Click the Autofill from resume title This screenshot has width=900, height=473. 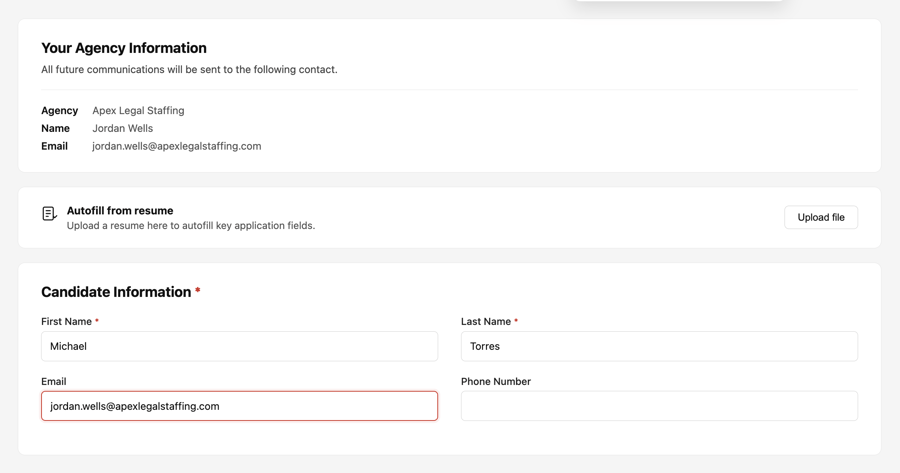(x=120, y=211)
